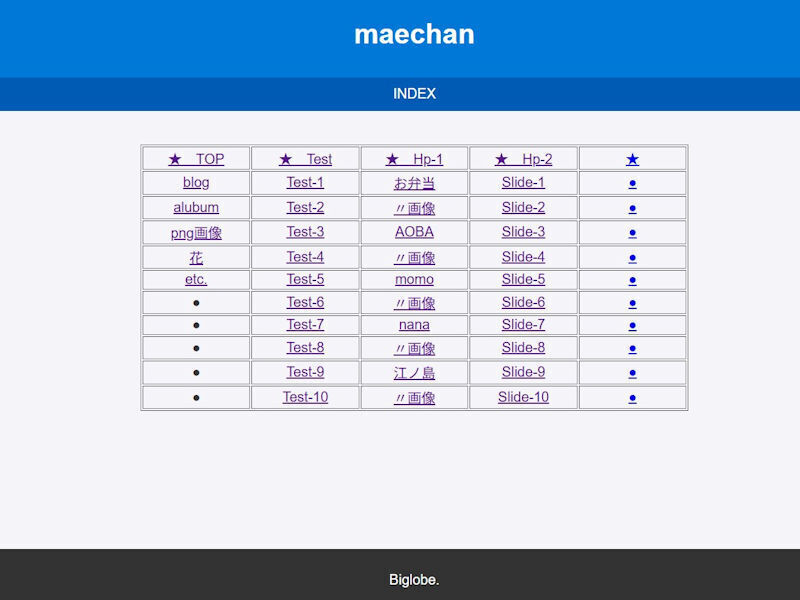800x600 pixels.
Task: Select the Slide-7 link
Action: (x=523, y=325)
